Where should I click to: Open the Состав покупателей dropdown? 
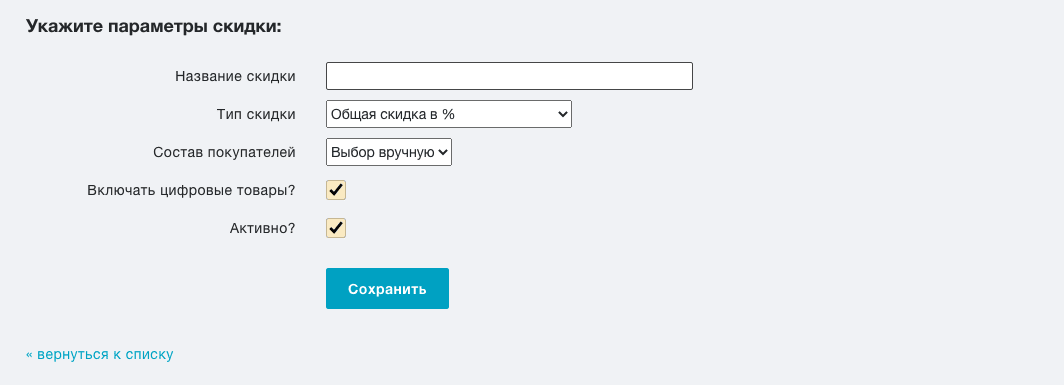coord(389,152)
